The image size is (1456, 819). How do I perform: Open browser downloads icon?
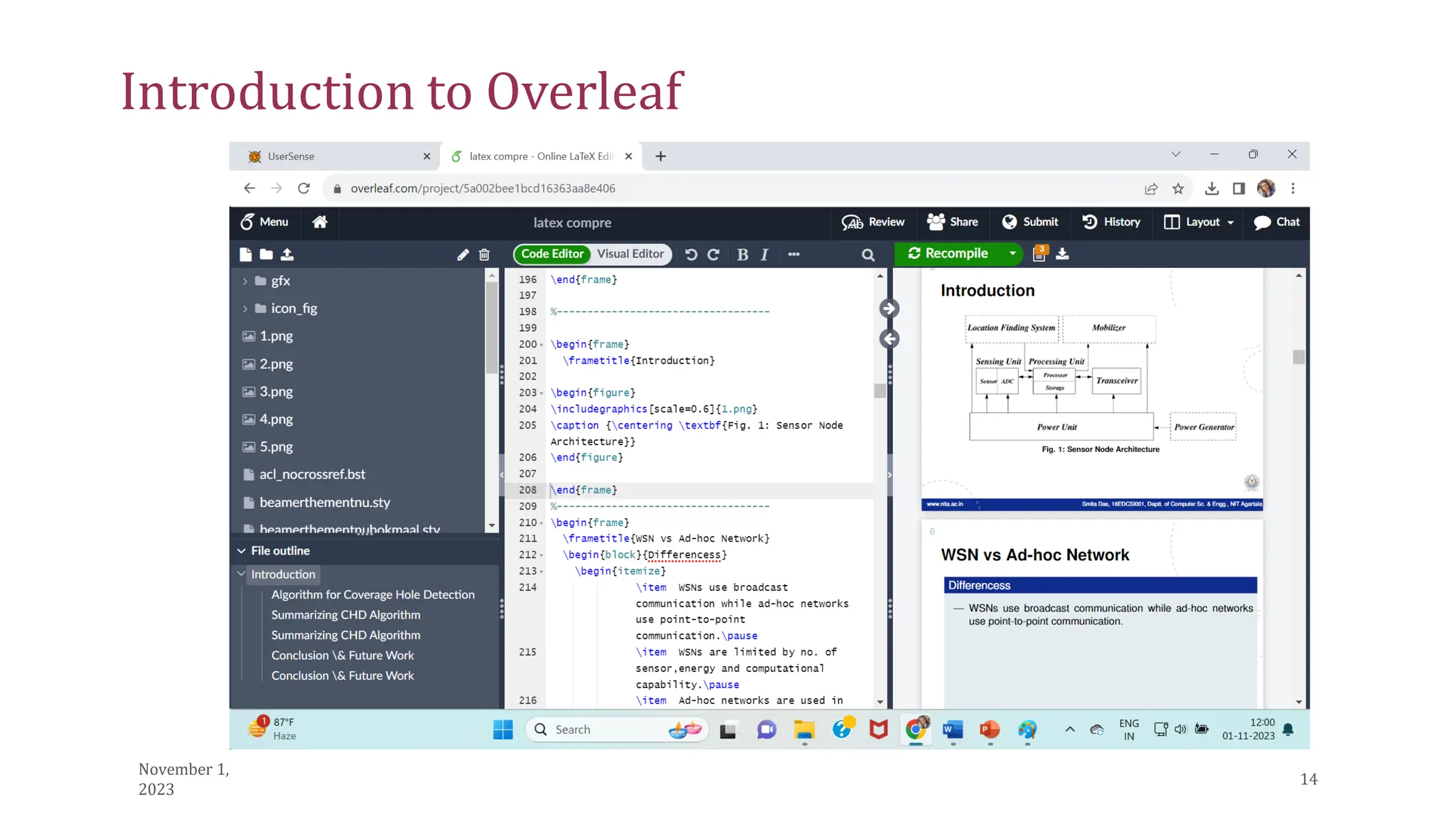[1212, 188]
